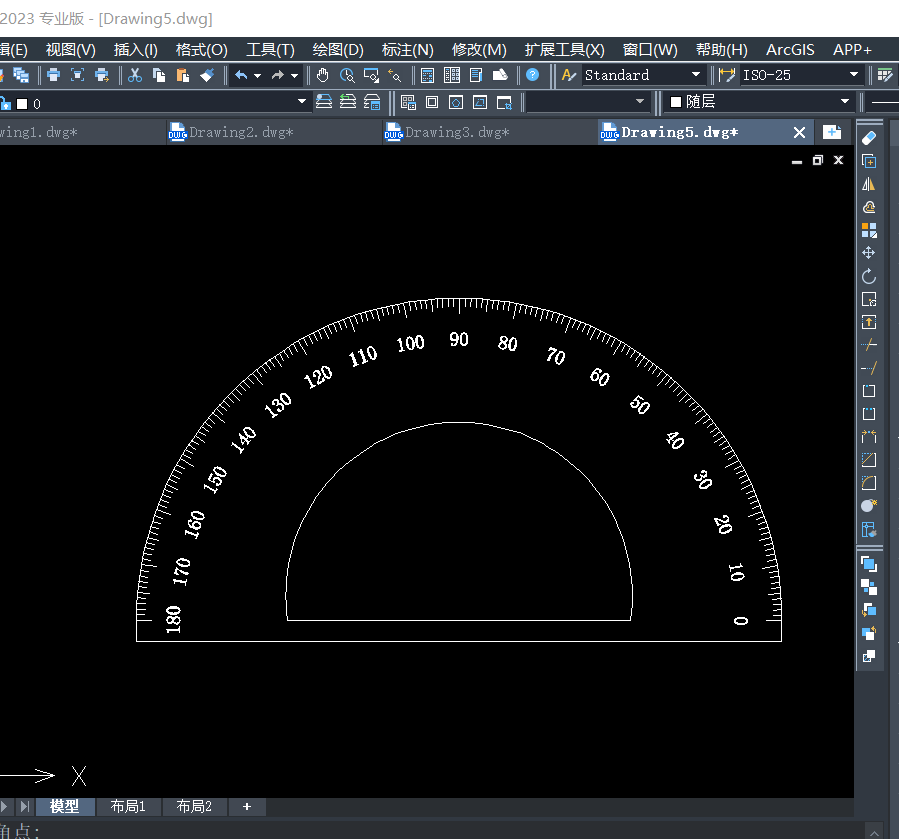Open the 格式(O) menu
Screen dimensions: 899x839
(201, 50)
